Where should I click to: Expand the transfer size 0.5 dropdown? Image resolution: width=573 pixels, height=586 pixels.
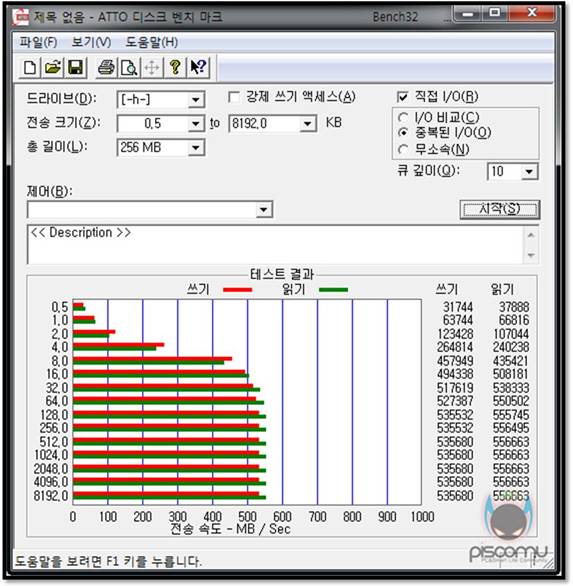pyautogui.click(x=195, y=124)
